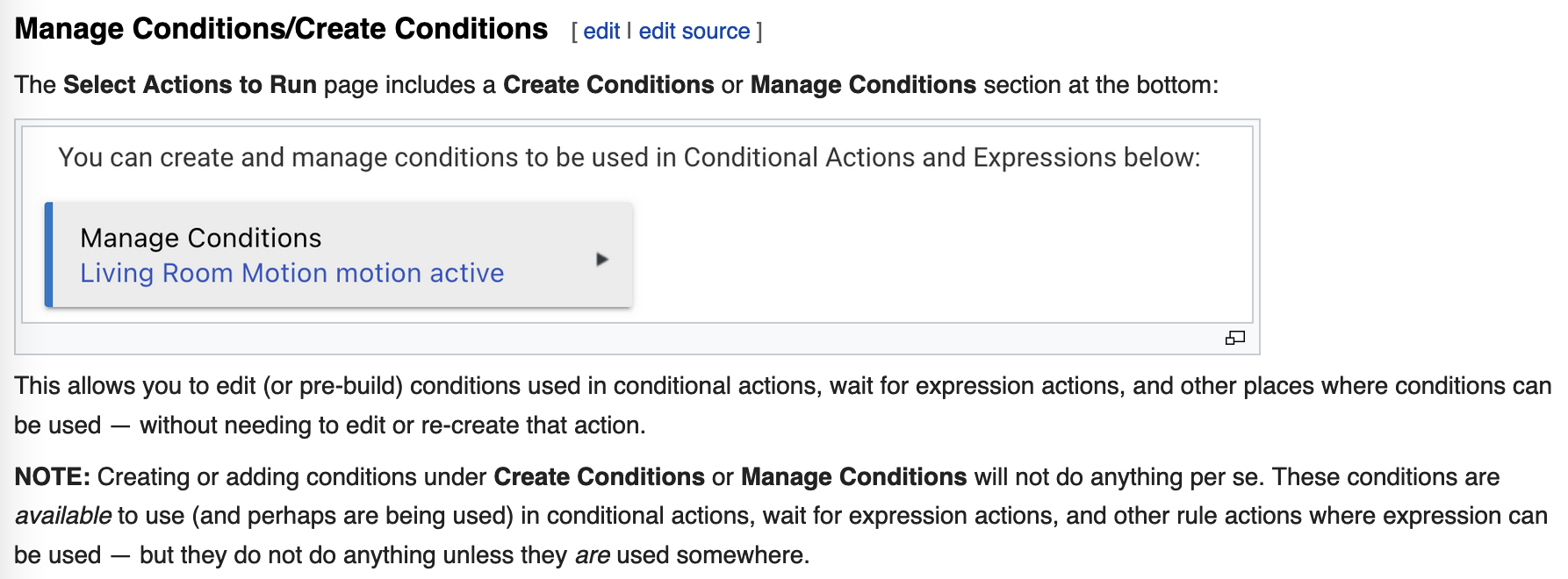Open the edit link beside the heading
The height and width of the screenshot is (579, 1568).
pos(601,32)
